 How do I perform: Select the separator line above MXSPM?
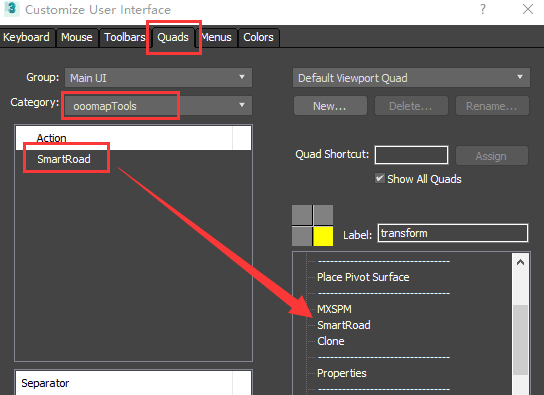tap(384, 293)
